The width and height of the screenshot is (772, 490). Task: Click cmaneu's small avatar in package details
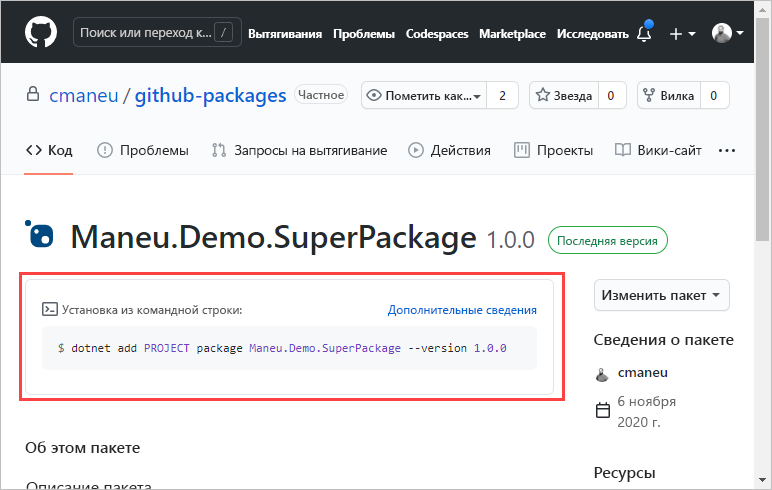coord(602,375)
